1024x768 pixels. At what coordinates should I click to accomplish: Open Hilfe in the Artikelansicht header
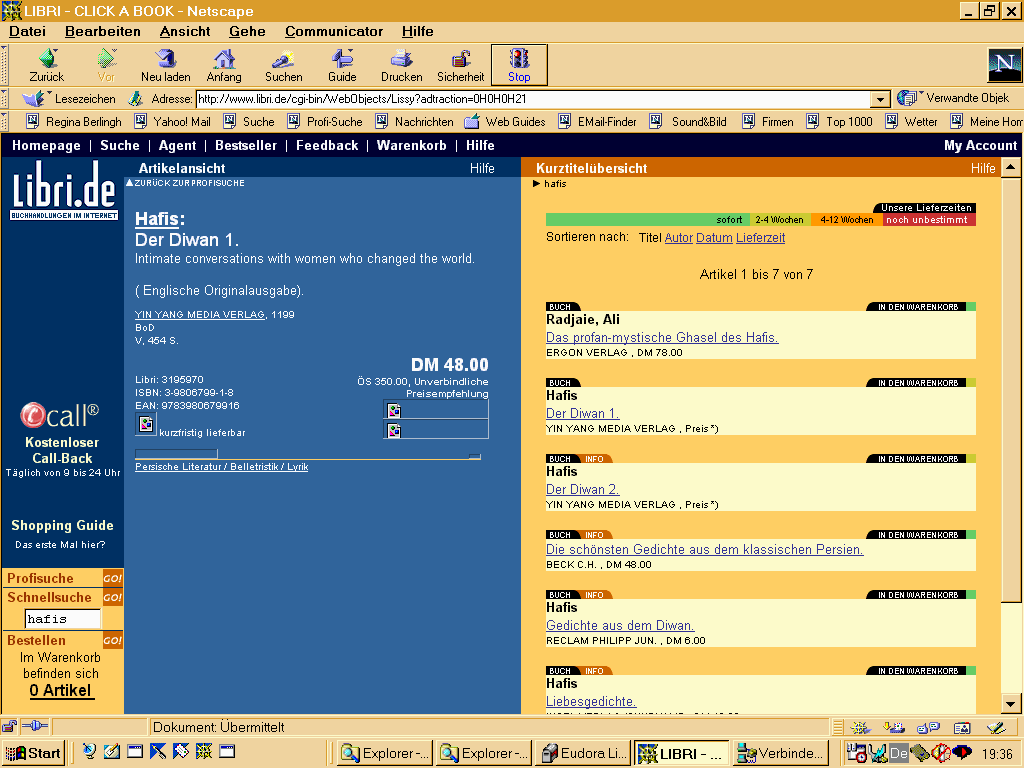482,168
